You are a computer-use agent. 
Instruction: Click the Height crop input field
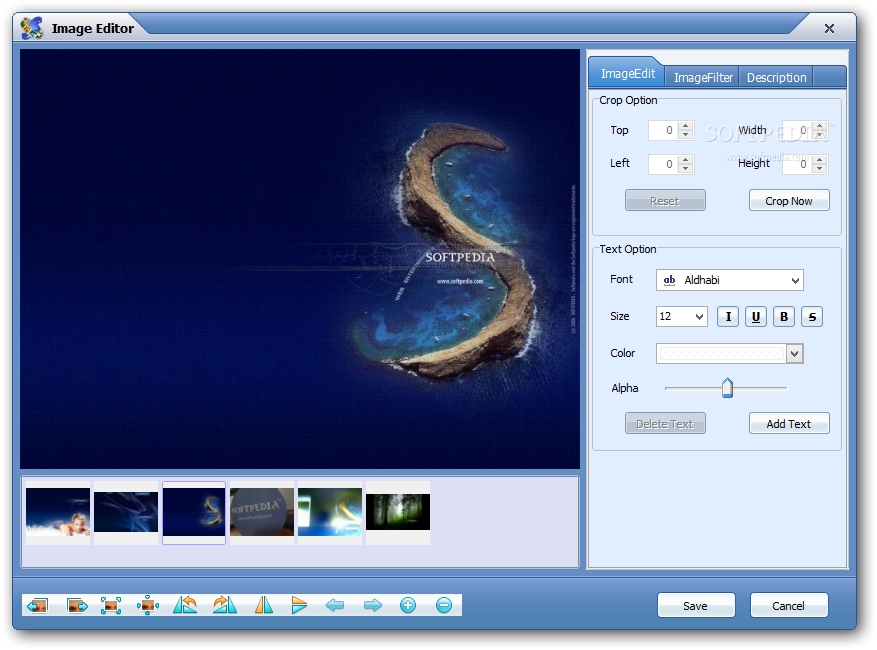[x=798, y=164]
